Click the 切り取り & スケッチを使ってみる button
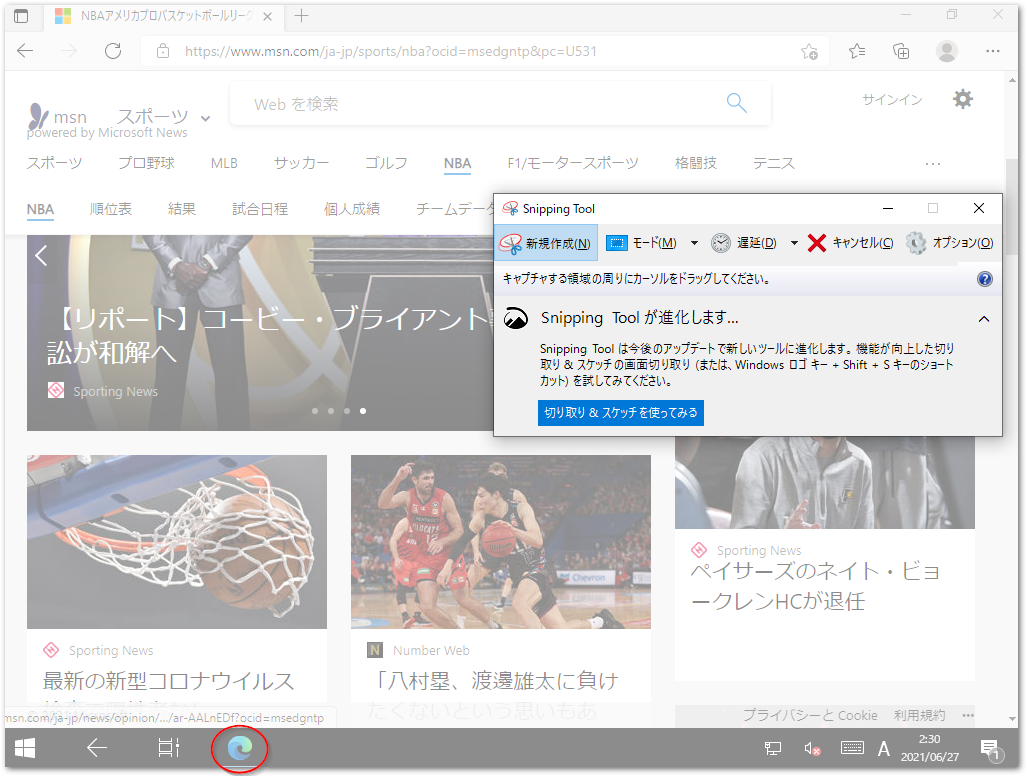Viewport: 1027px width, 776px height. pos(620,412)
